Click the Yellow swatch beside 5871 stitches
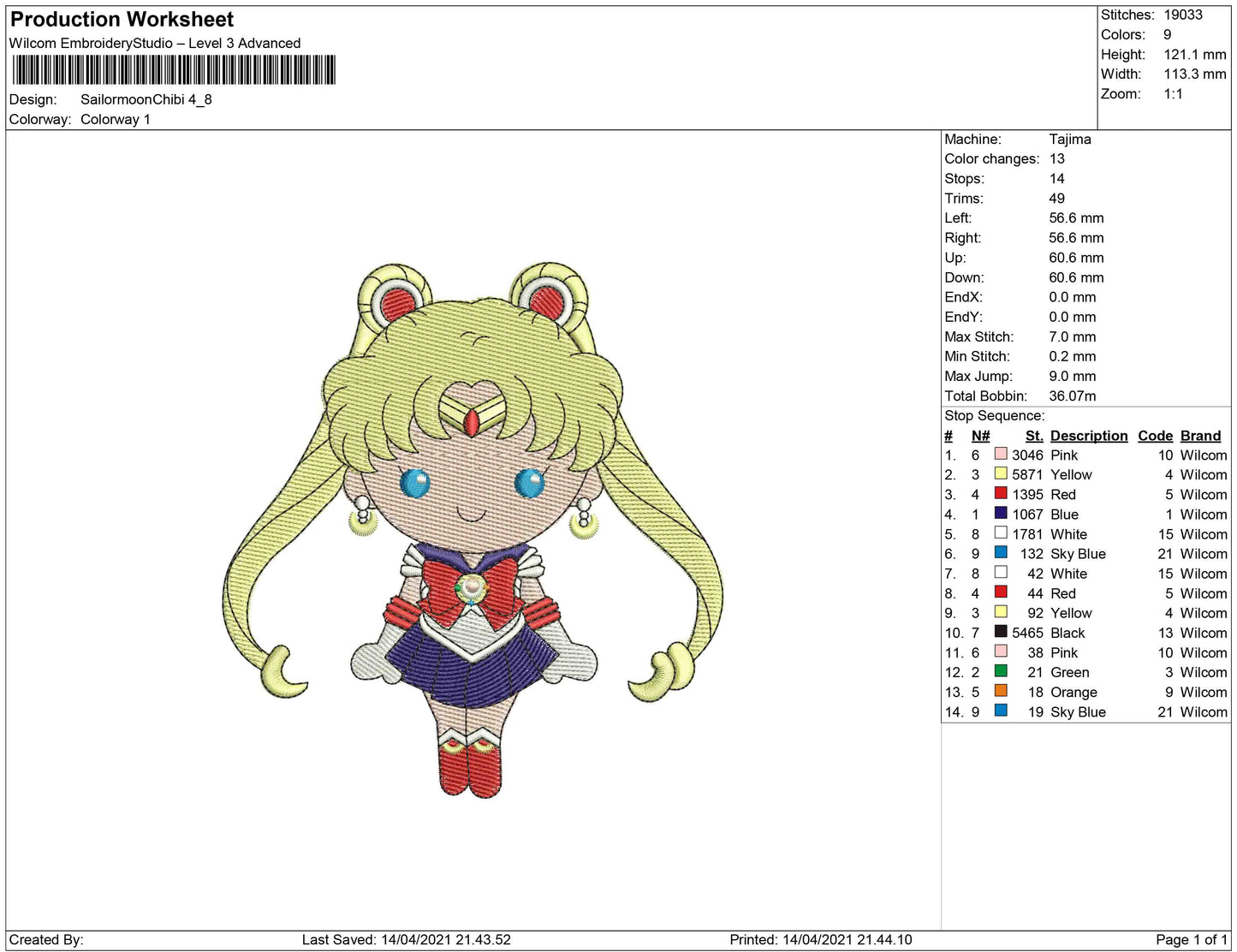1237x952 pixels. (x=1001, y=473)
